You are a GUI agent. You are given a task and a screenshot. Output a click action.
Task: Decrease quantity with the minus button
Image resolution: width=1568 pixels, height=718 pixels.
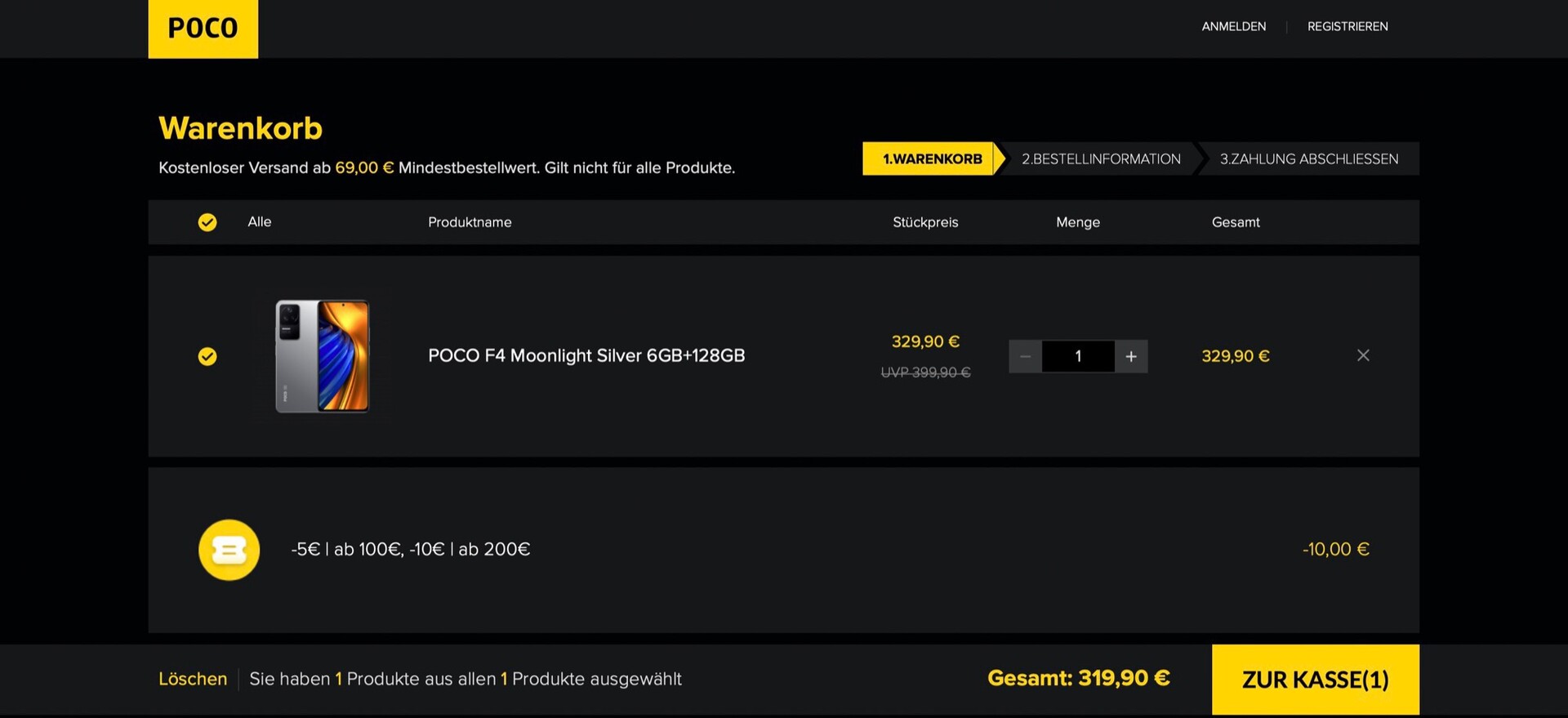pyautogui.click(x=1026, y=356)
